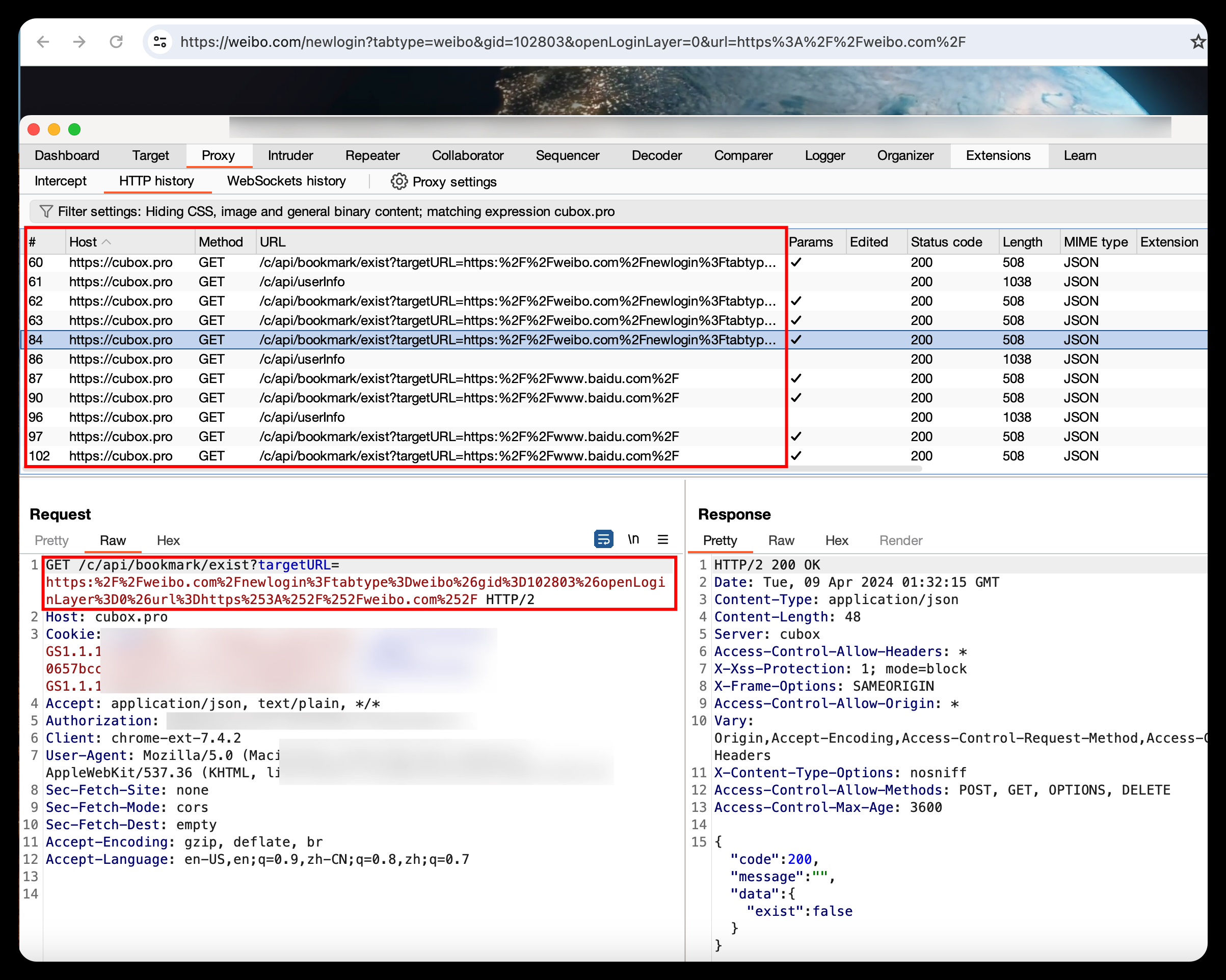Click the browser back arrow
Screen dimensions: 1226x980
pyautogui.click(x=43, y=41)
